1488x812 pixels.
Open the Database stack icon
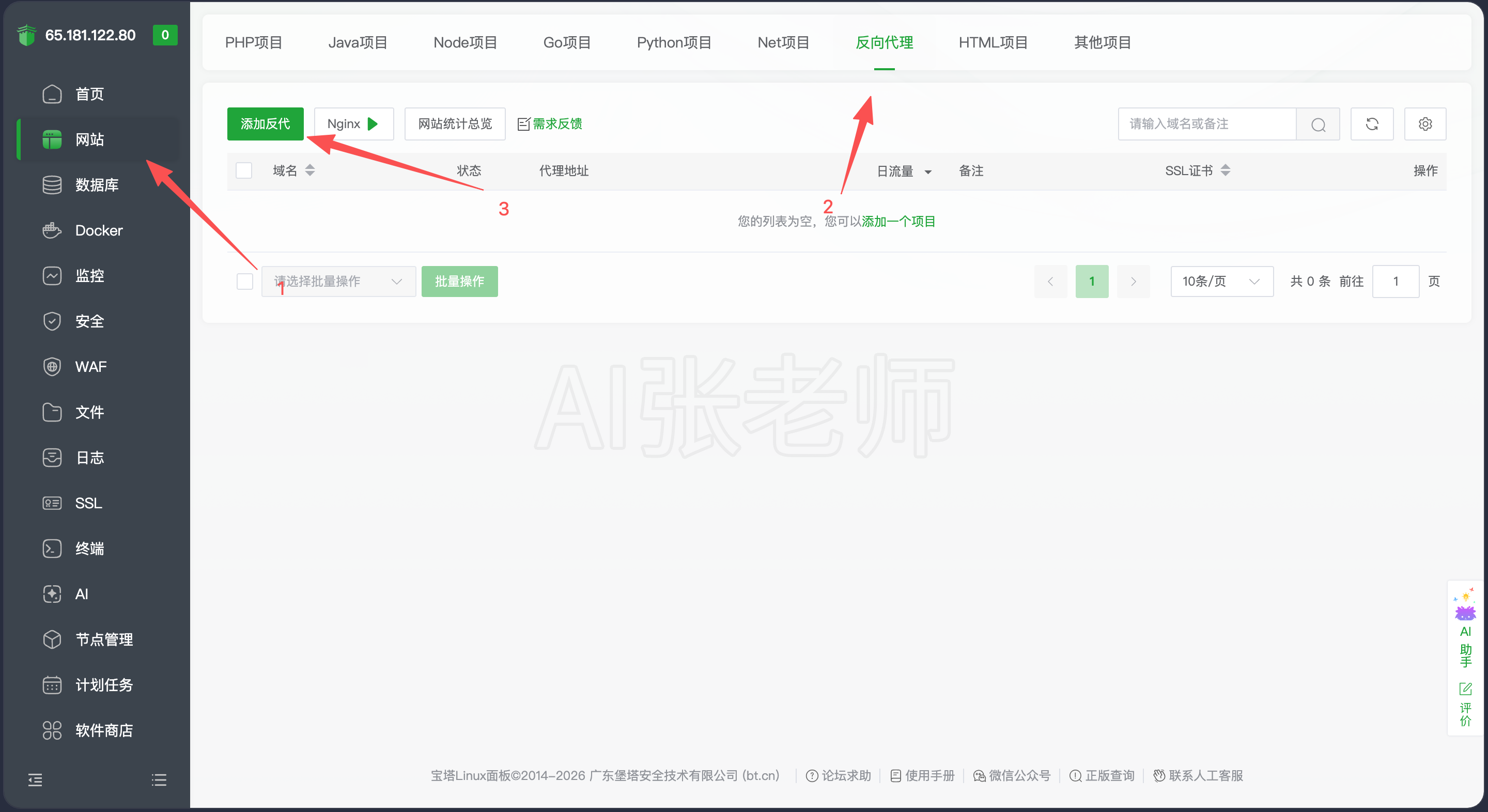52,185
